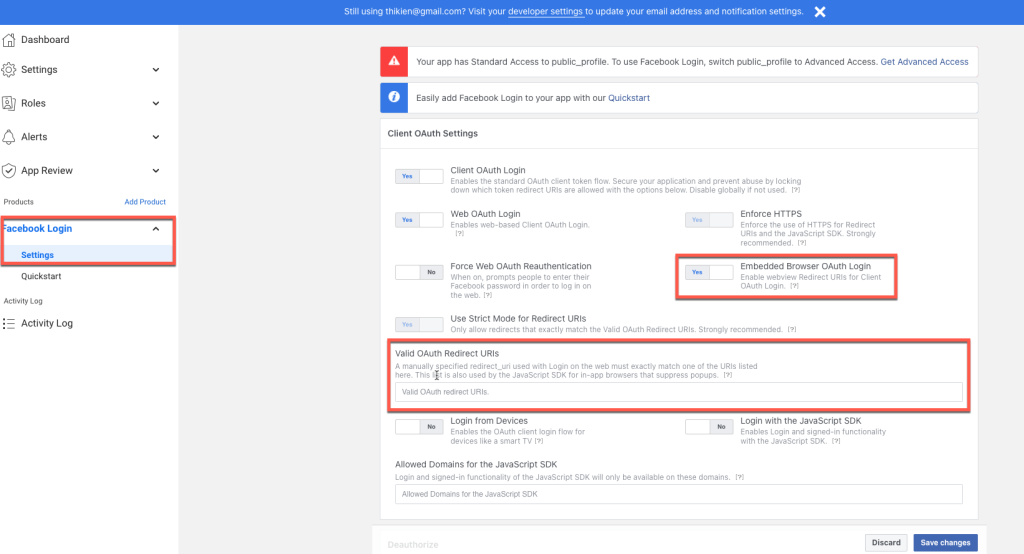1024x554 pixels.
Task: Click the Dashboard home icon
Action: click(x=8, y=40)
